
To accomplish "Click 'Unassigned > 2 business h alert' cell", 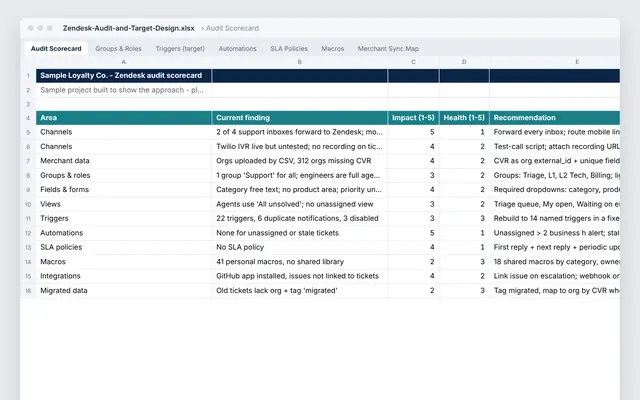I will [555, 233].
